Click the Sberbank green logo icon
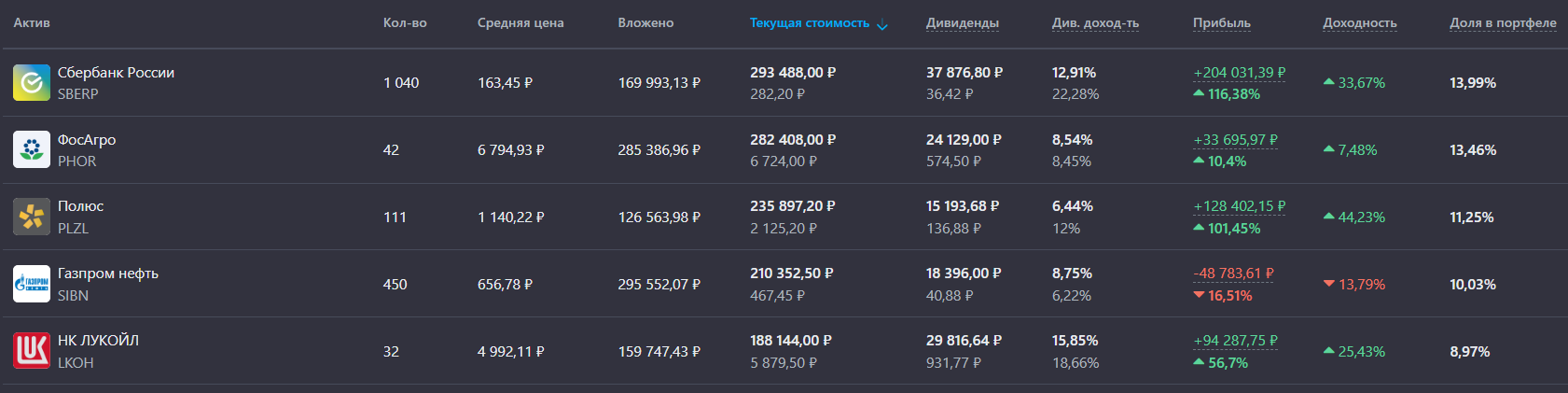The image size is (1568, 393). point(32,83)
